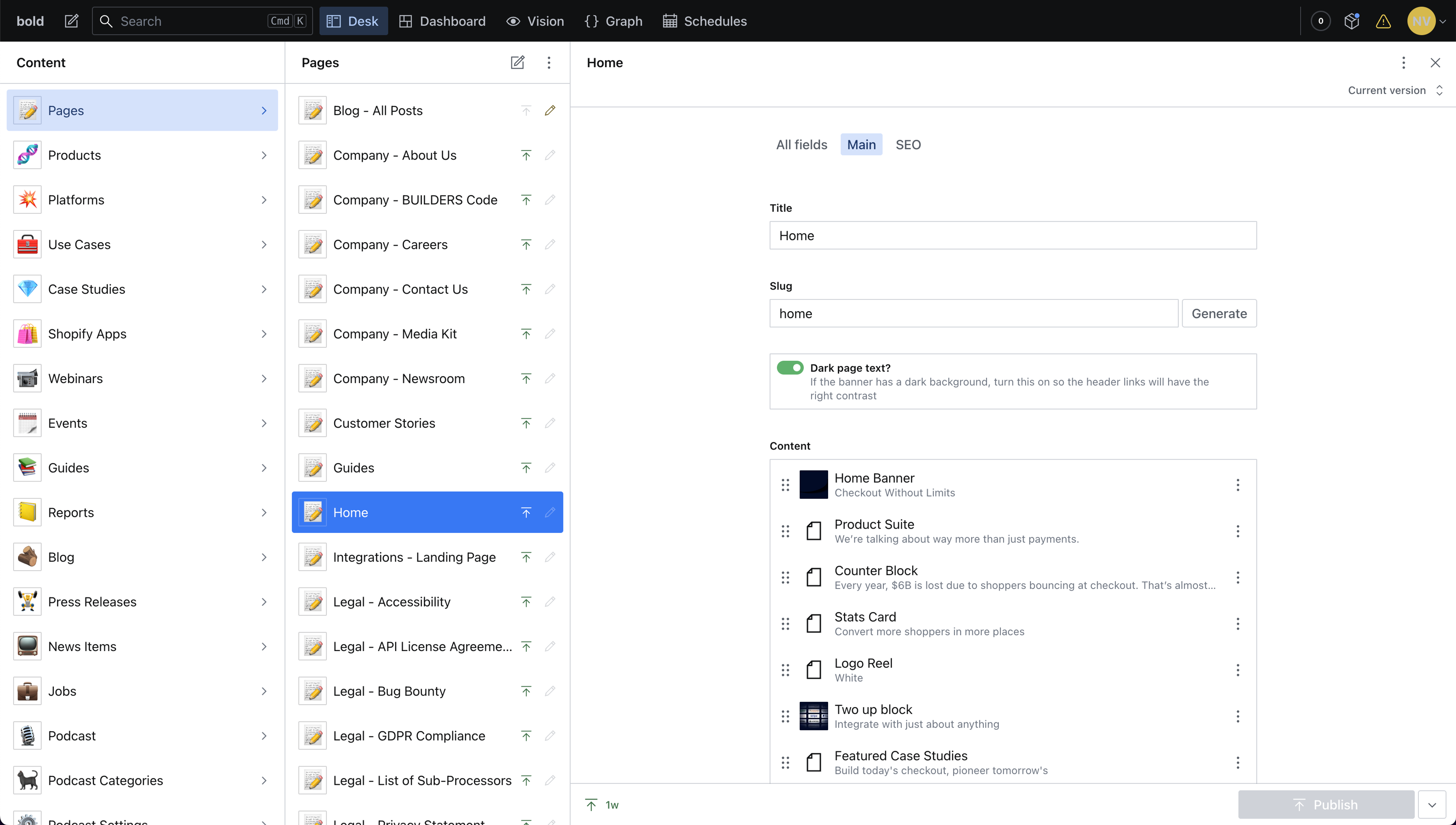Open Home Banner block options menu
This screenshot has height=825, width=1456.
[1238, 485]
